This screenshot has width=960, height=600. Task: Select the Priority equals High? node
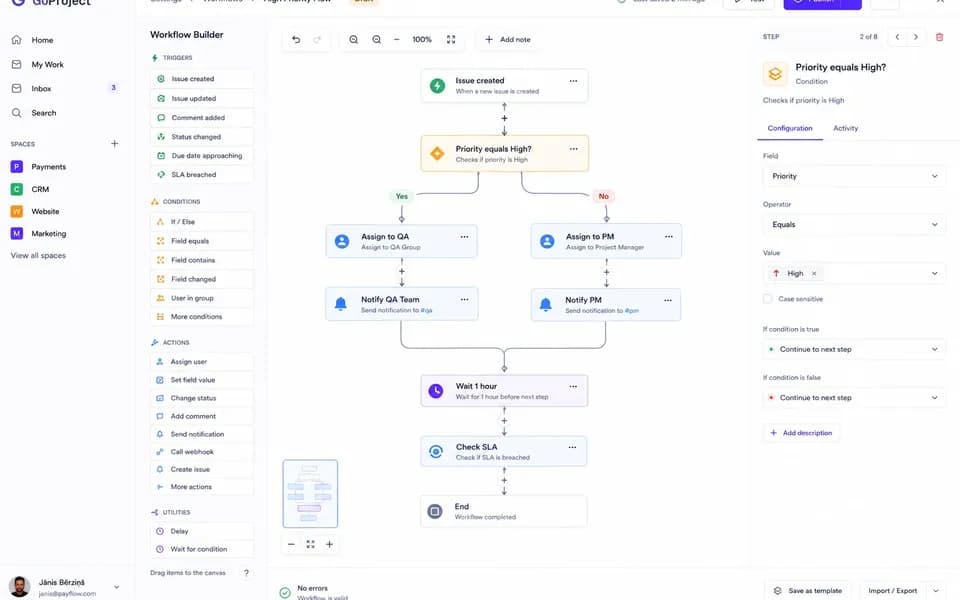[x=504, y=154]
